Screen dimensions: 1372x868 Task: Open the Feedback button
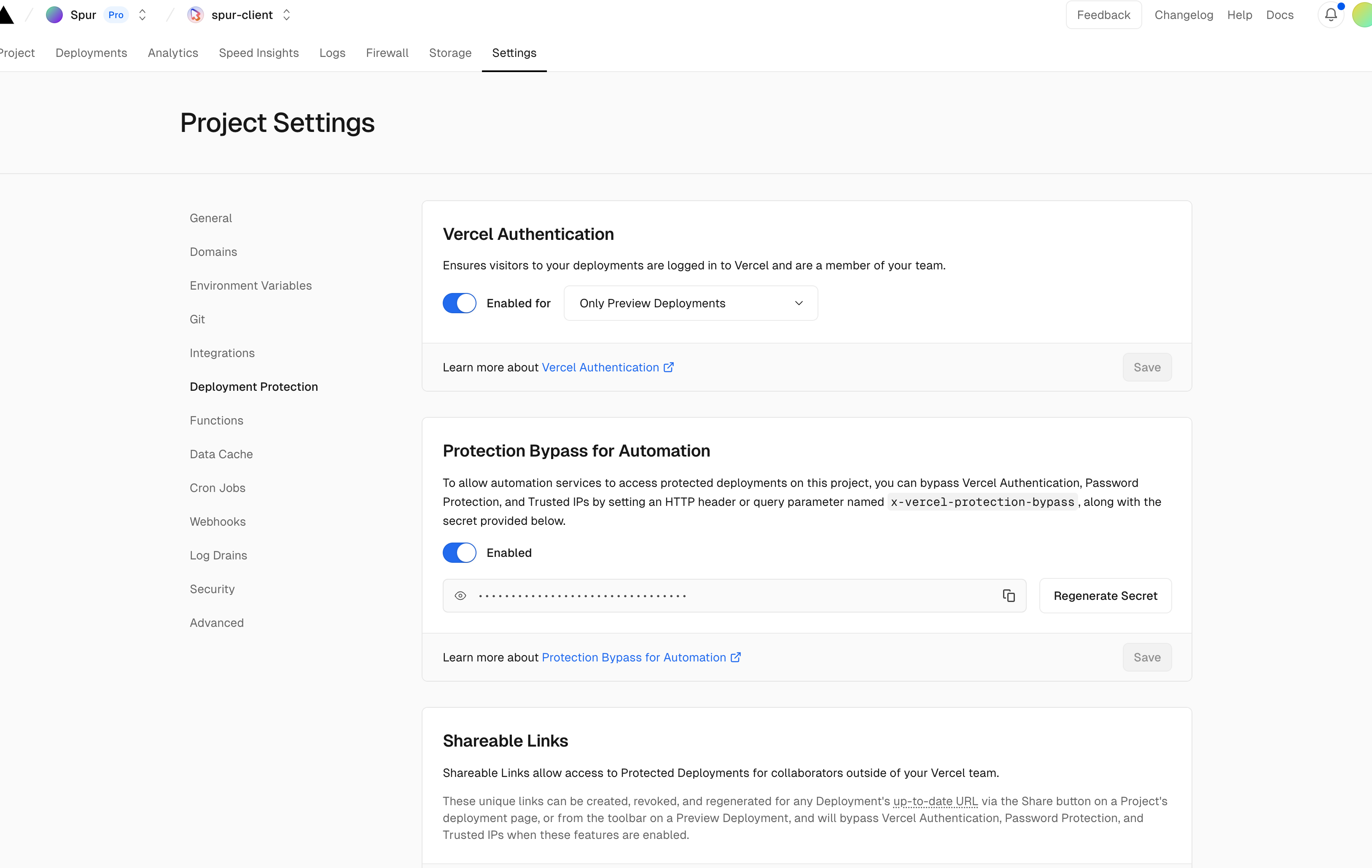1103,15
